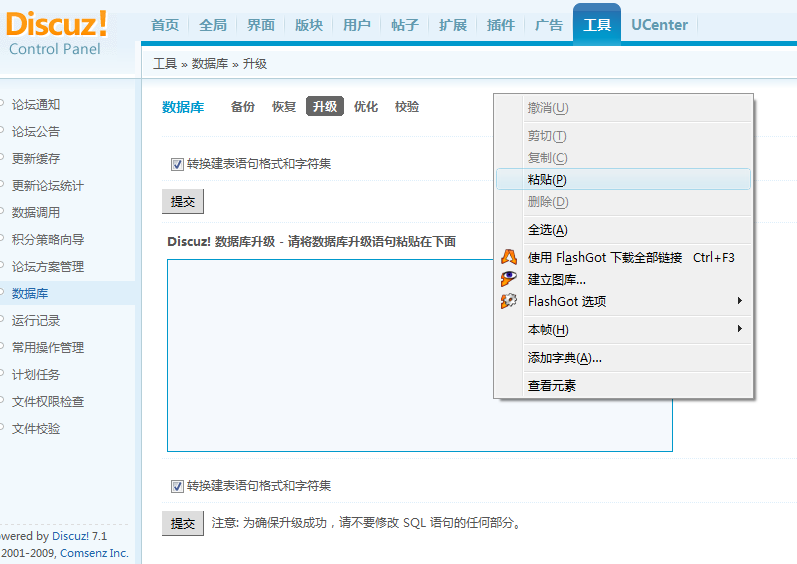
Task: Open the 版块 top navigation tab
Action: click(309, 25)
